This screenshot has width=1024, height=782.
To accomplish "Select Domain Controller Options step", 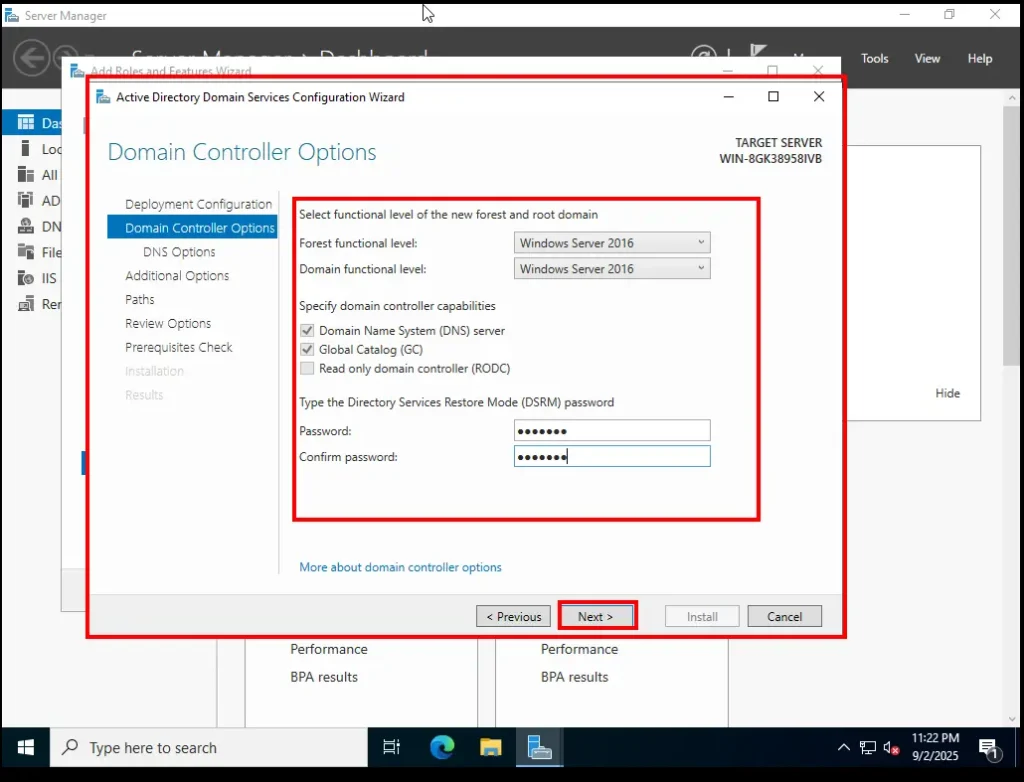I will [192, 227].
